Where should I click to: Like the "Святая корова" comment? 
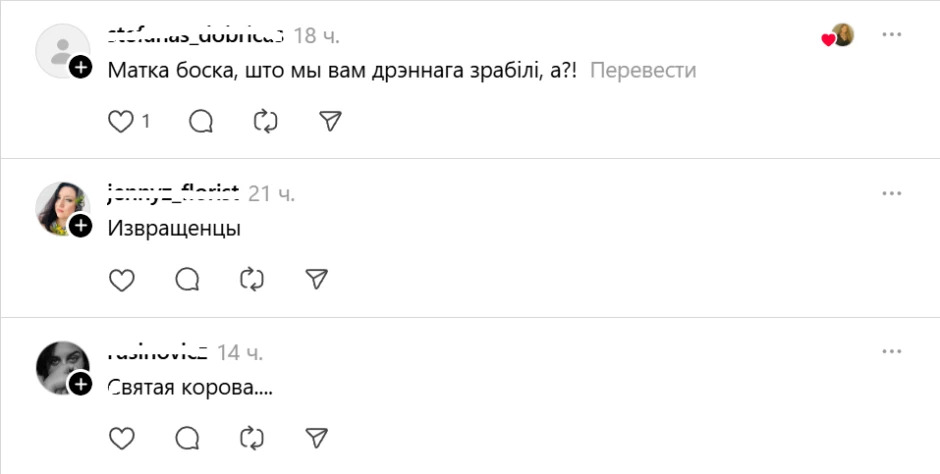click(121, 437)
